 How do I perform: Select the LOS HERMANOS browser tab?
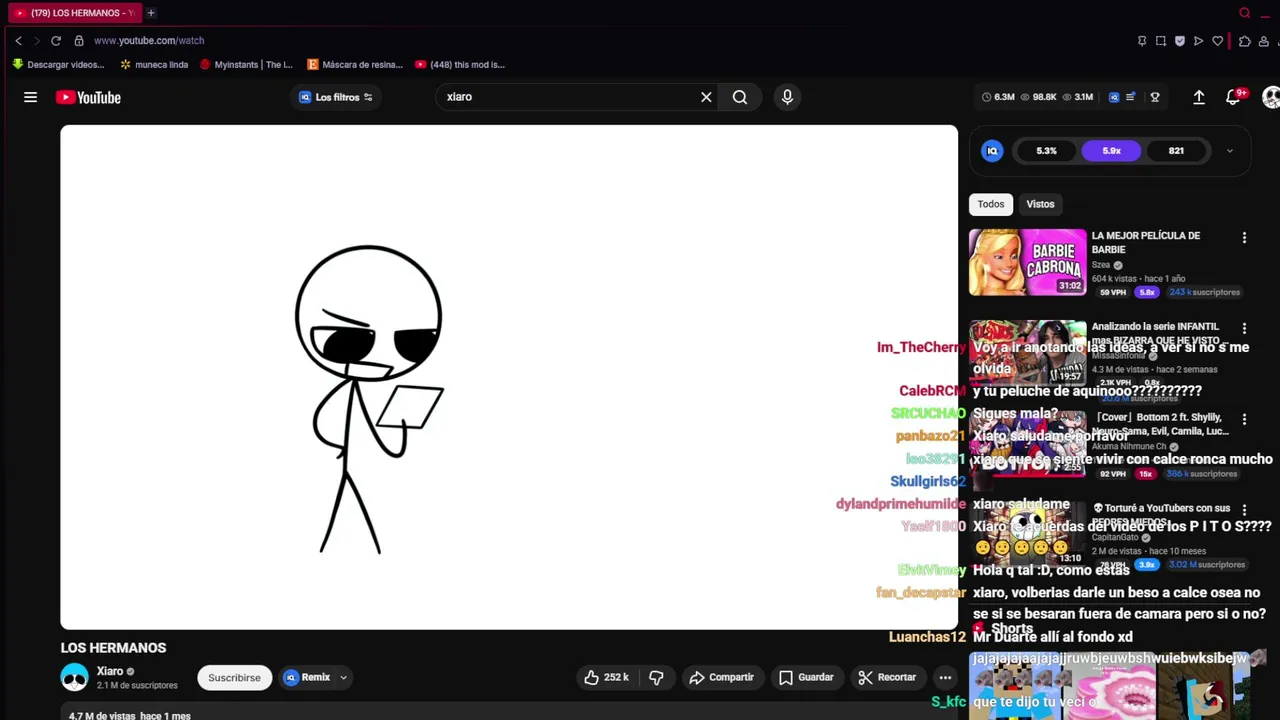pos(75,13)
